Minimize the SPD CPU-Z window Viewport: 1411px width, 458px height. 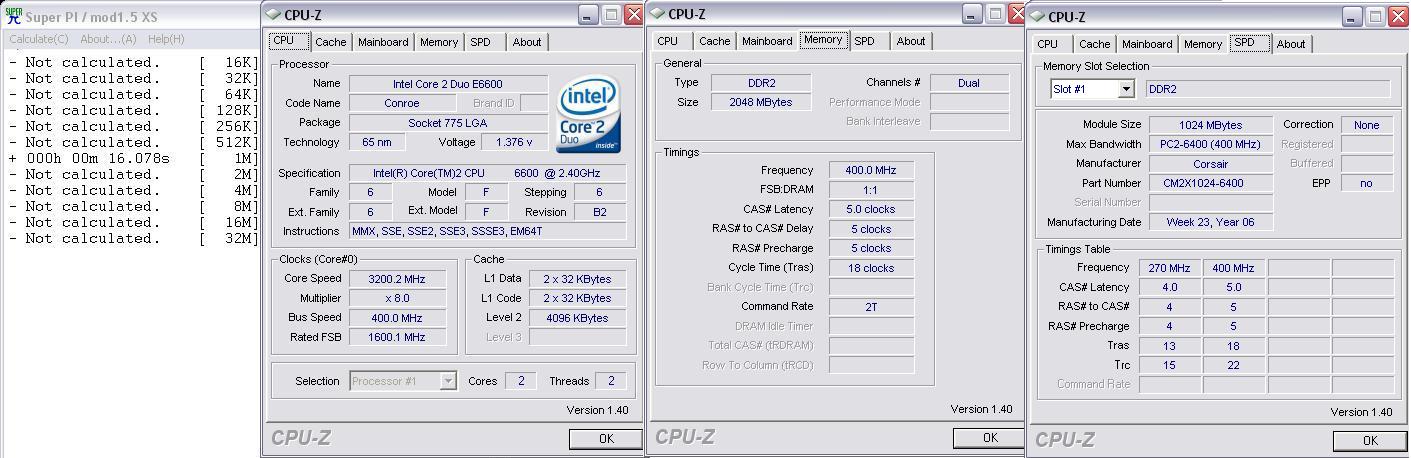pos(1352,17)
